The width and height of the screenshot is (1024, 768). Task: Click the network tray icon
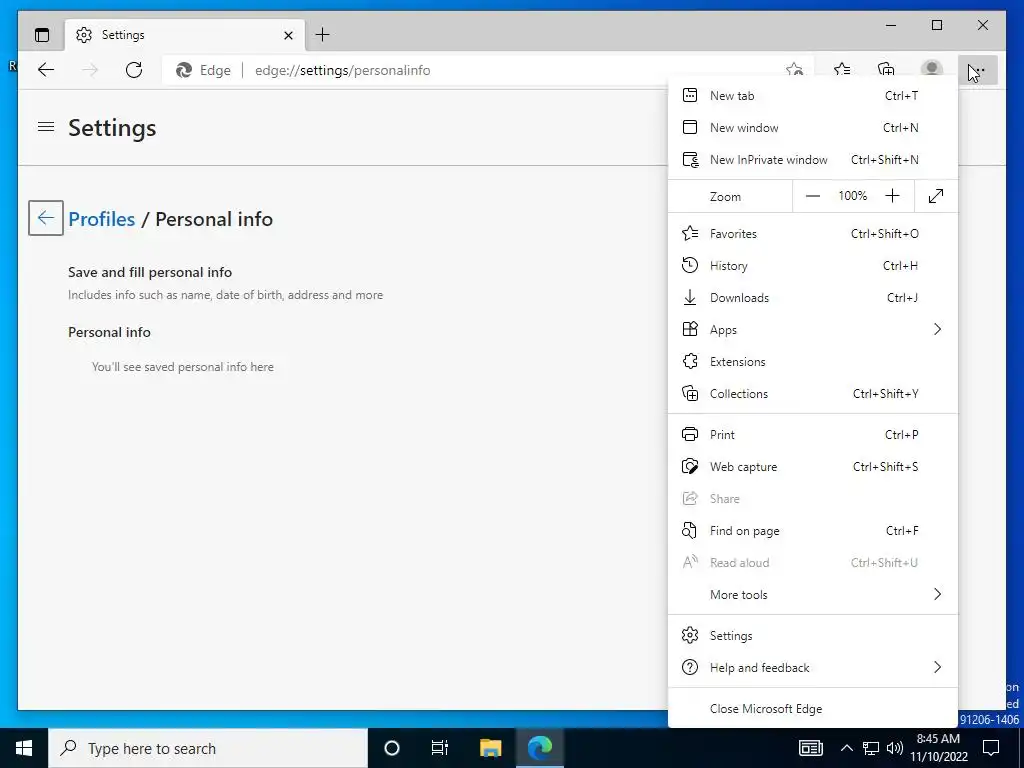click(871, 748)
